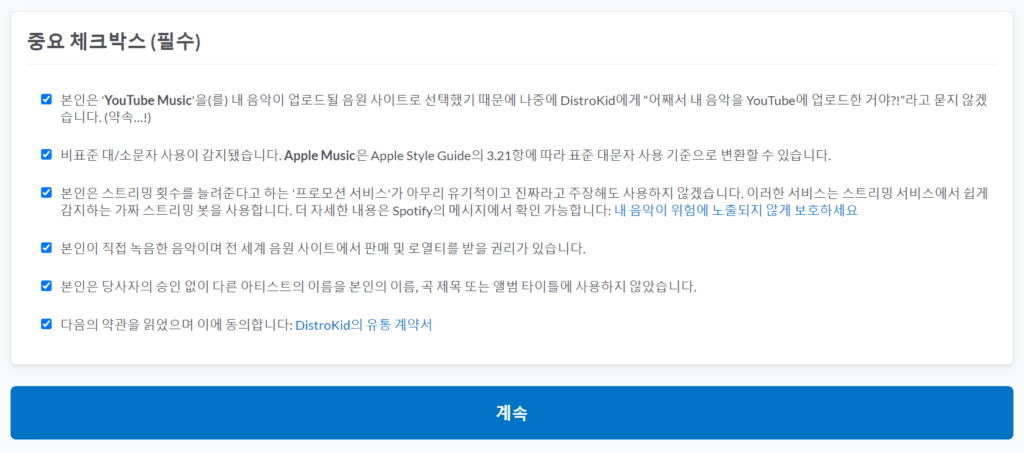The width and height of the screenshot is (1024, 453).
Task: Uncheck the '프로모션 서비스' promise checkbox
Action: point(46,193)
